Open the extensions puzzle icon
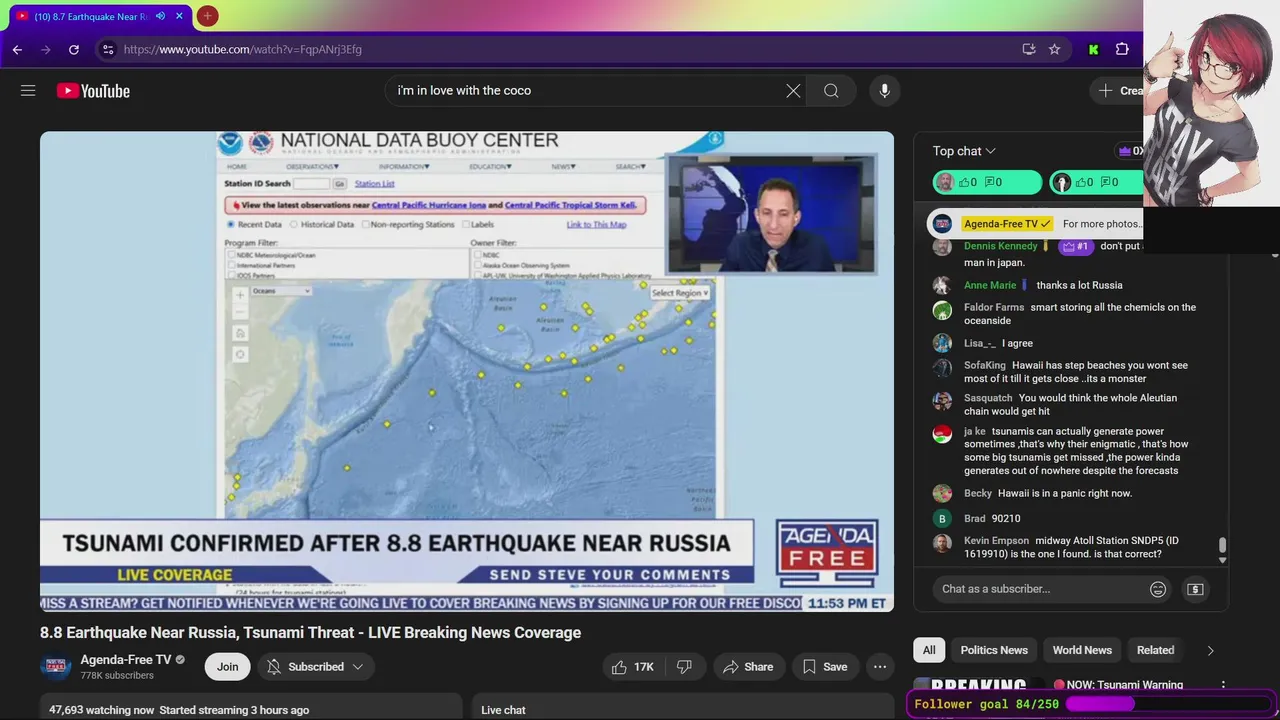 (1122, 49)
